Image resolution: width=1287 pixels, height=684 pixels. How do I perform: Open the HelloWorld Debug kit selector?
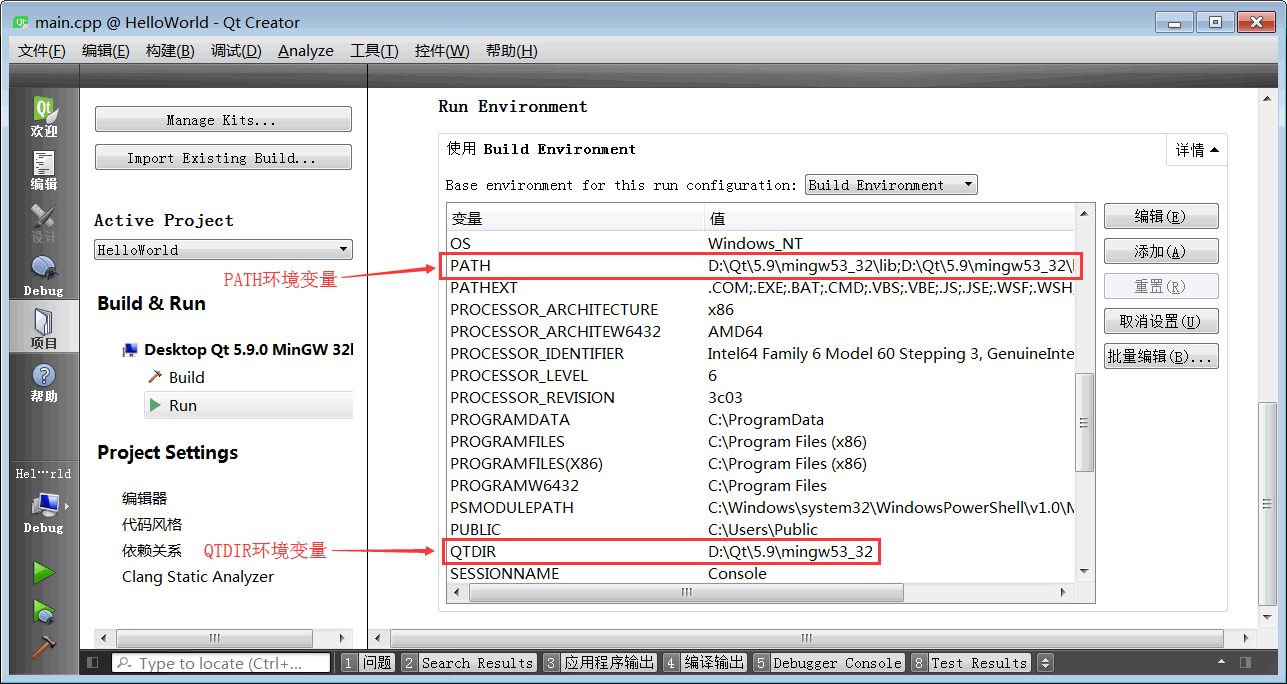click(44, 501)
